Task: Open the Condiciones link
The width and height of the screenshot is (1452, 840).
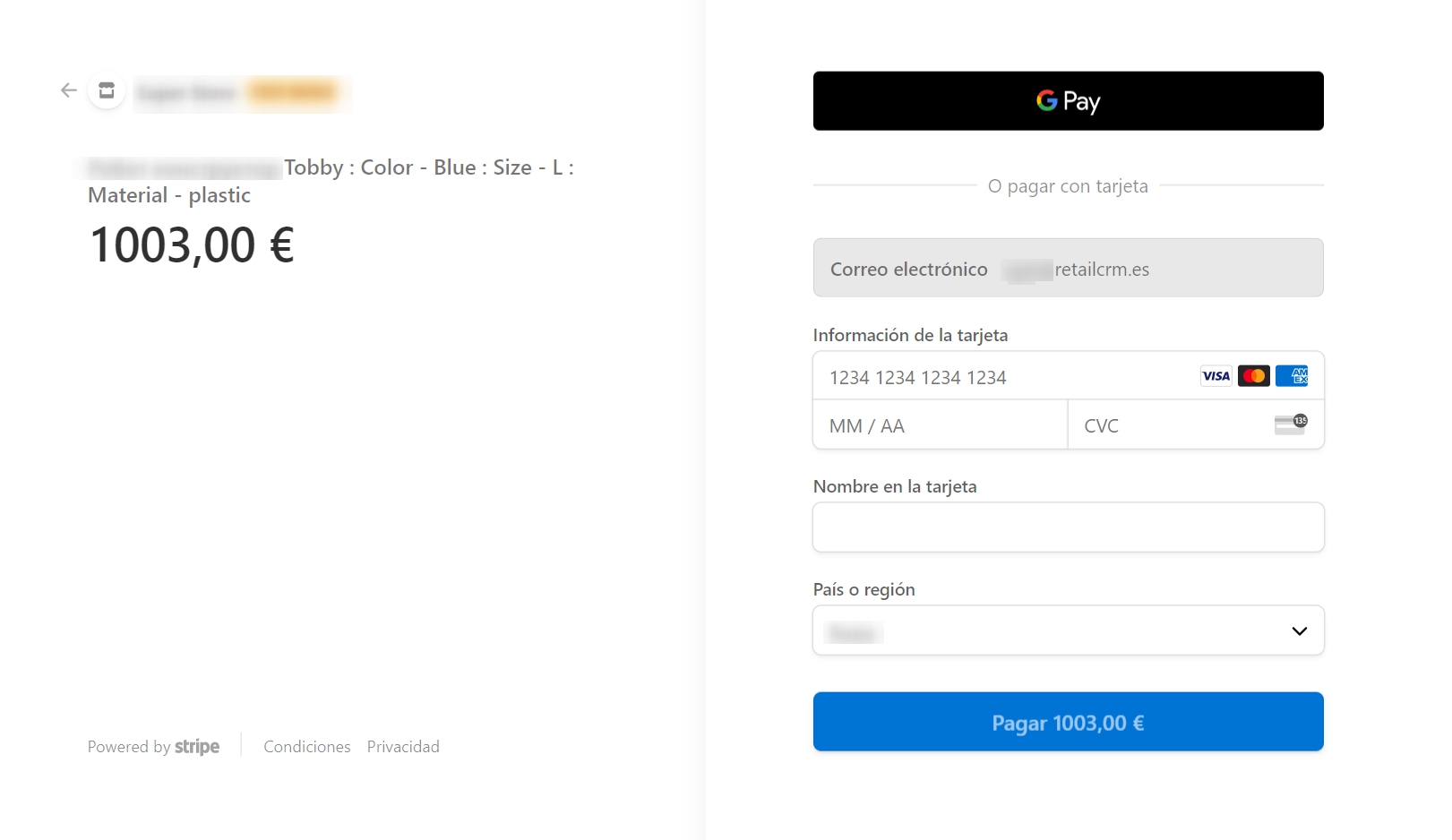Action: (x=307, y=747)
